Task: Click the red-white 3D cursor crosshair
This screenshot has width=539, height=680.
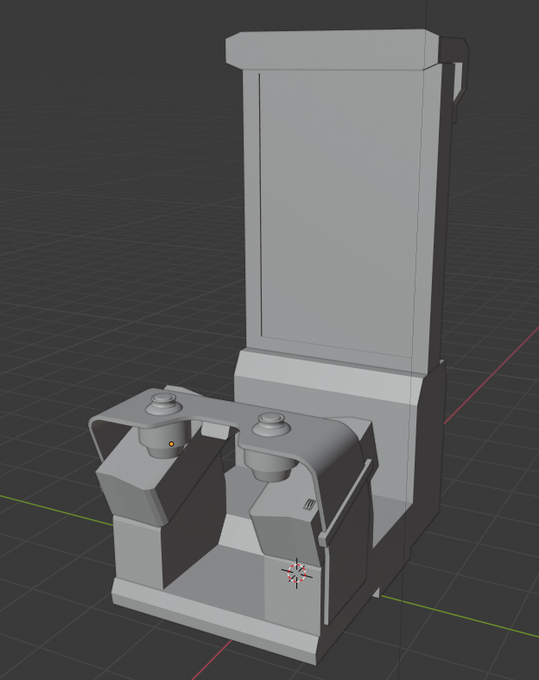Action: [297, 573]
